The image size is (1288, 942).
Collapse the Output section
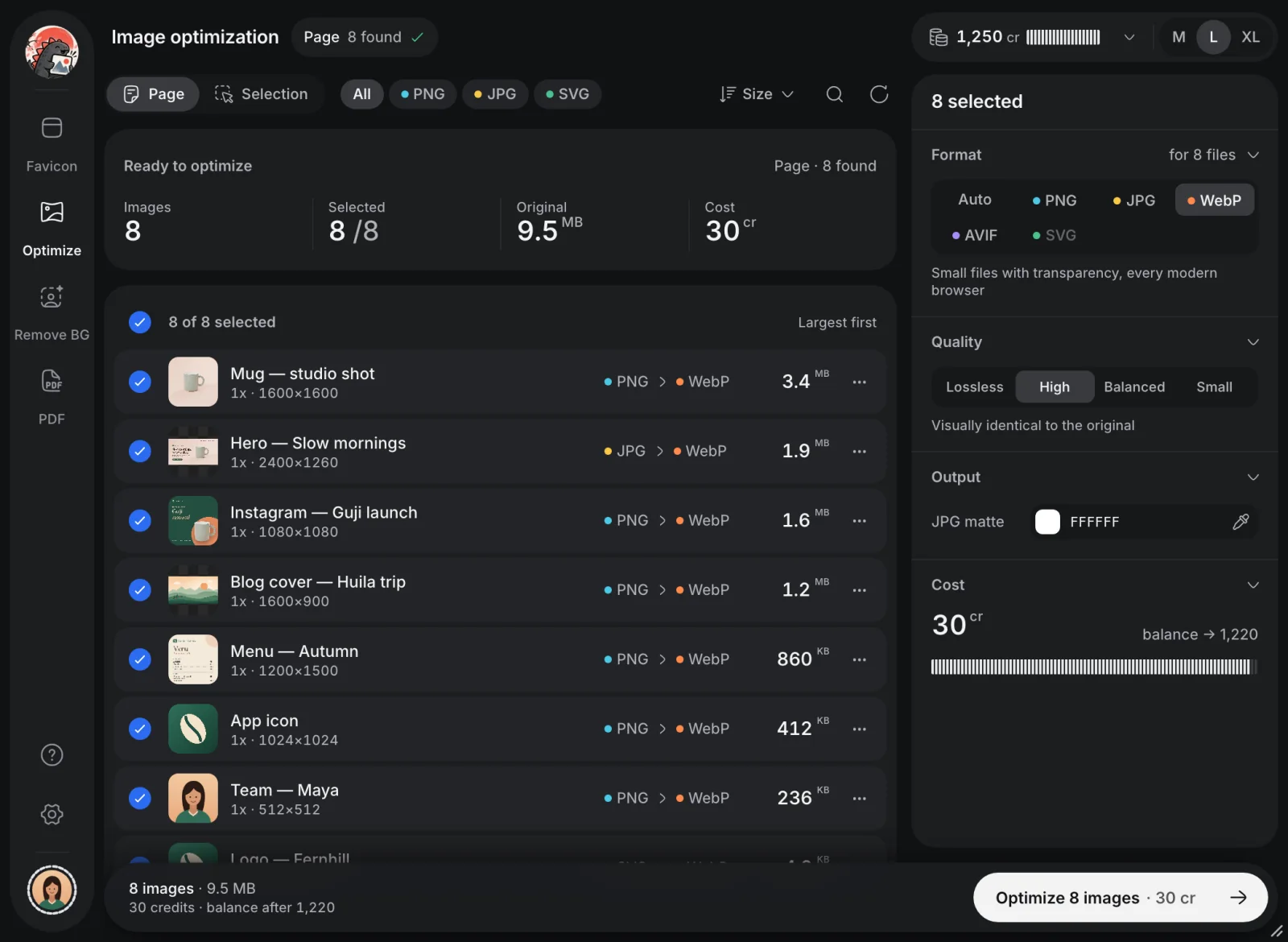click(1253, 477)
